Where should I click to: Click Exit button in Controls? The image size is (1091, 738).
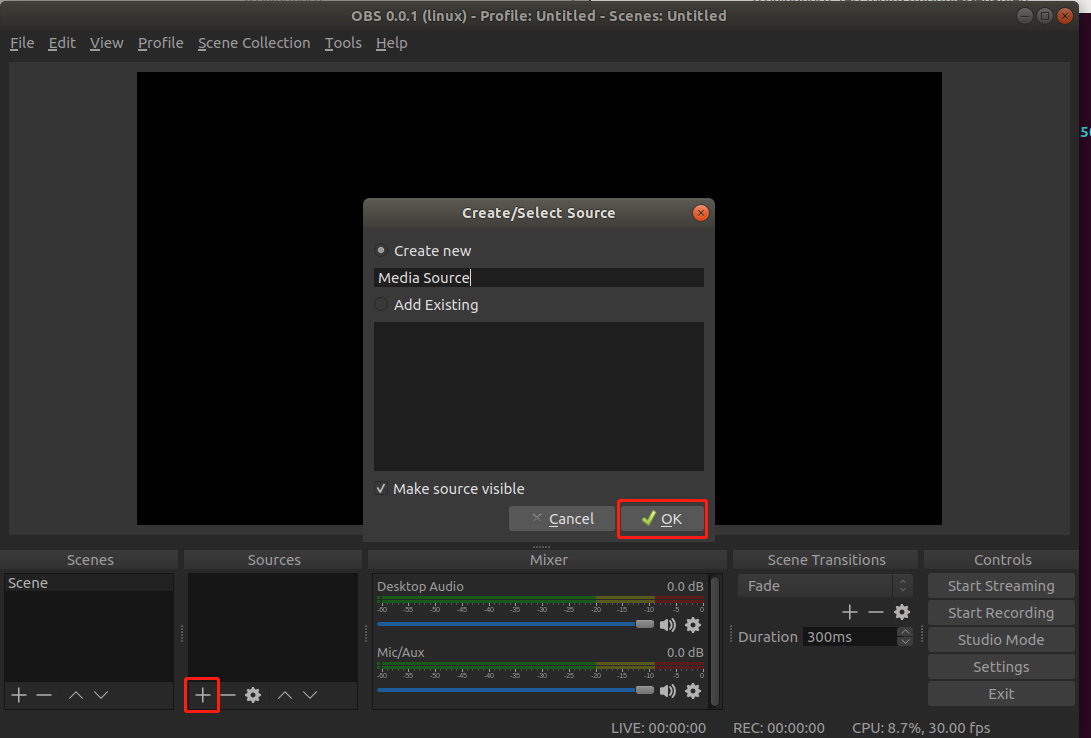point(1001,694)
